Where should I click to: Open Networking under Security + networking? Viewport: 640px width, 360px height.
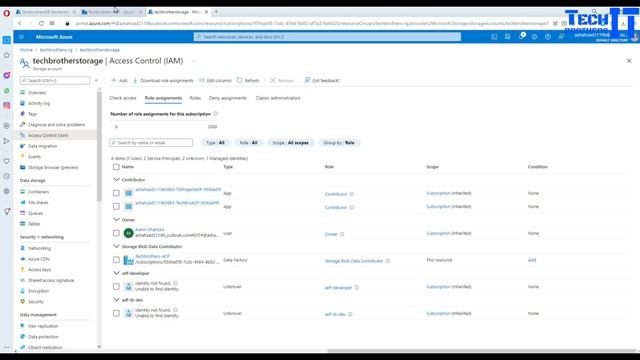[39, 248]
